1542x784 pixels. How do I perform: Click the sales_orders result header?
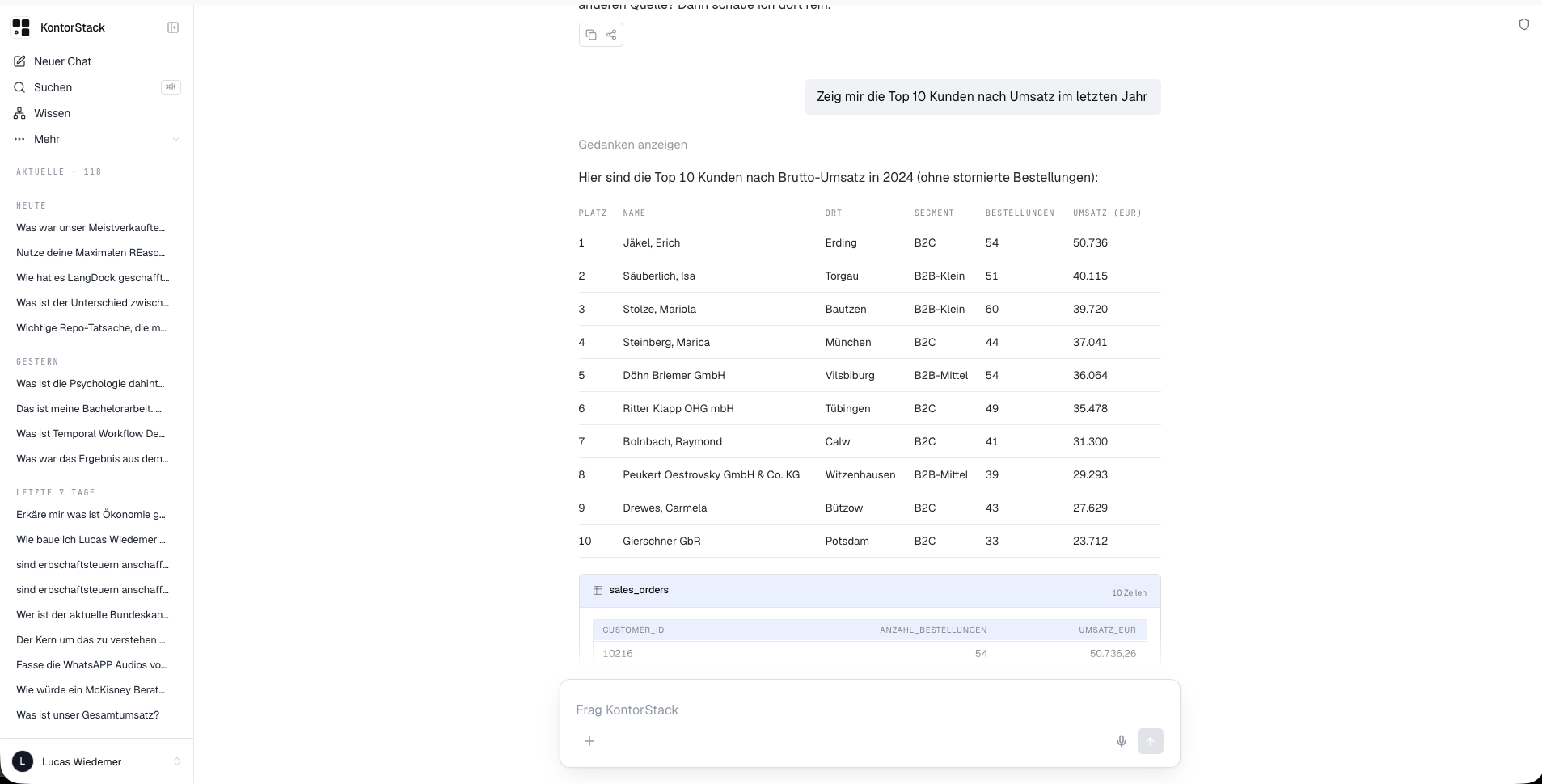click(869, 591)
